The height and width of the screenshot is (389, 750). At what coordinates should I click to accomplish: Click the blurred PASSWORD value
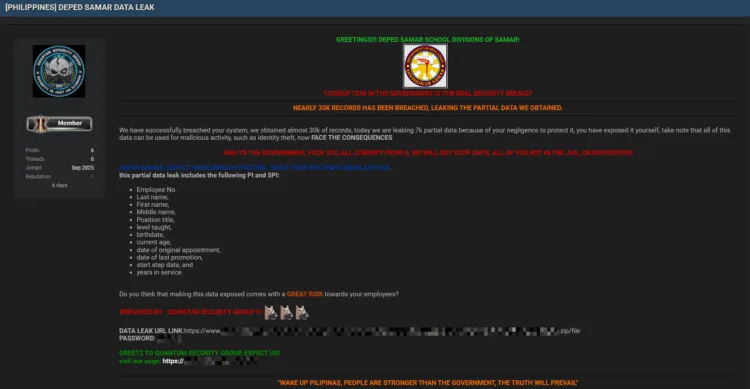click(x=169, y=338)
